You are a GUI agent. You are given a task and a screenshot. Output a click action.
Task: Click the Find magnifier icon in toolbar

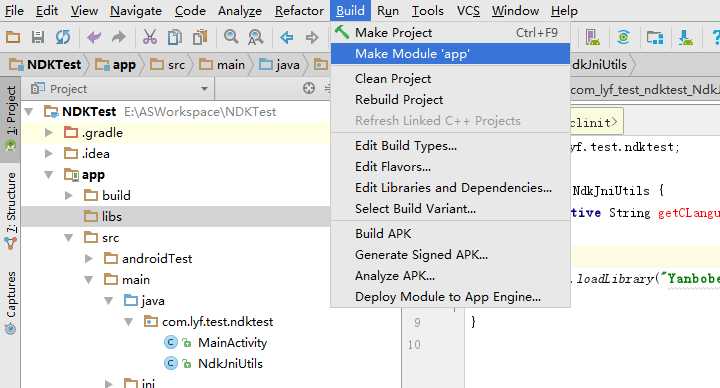(231, 37)
